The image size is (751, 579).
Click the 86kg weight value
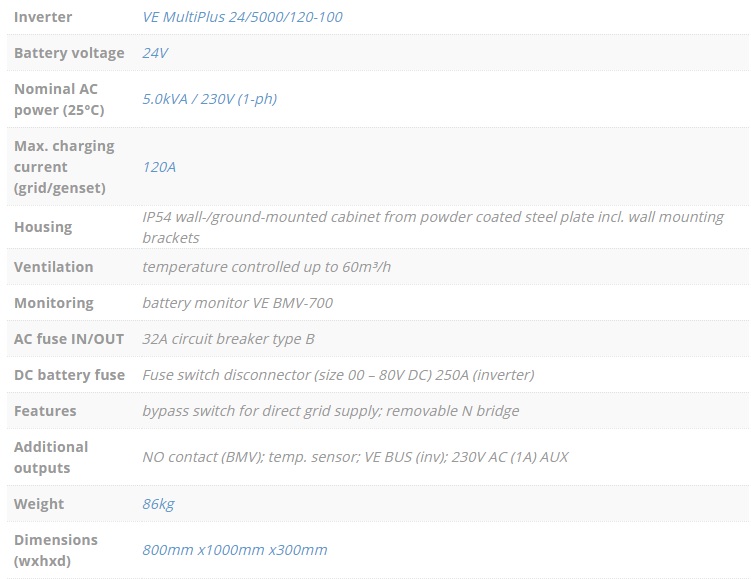(x=158, y=504)
